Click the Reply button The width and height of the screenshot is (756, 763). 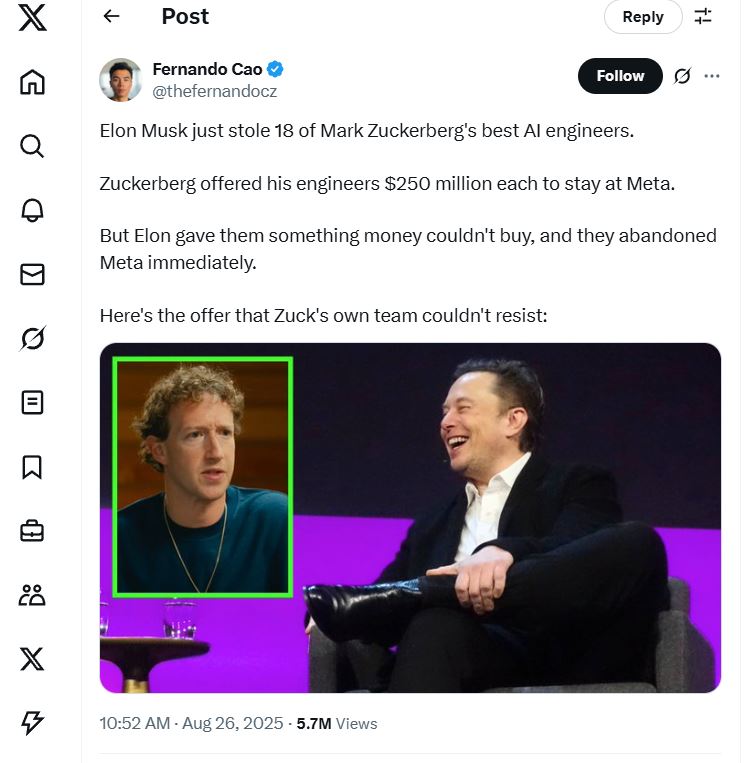[x=642, y=16]
